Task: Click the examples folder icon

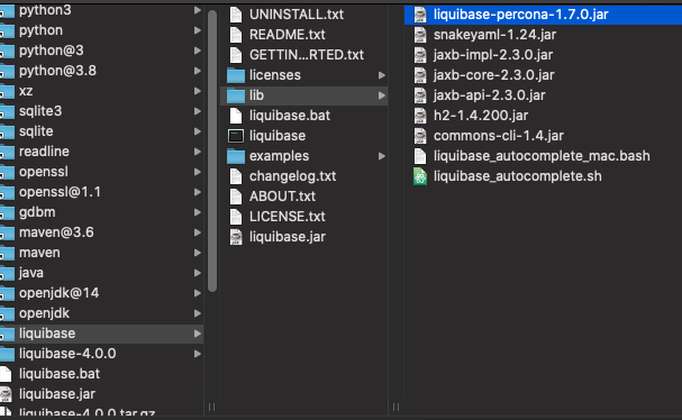Action: (x=236, y=156)
